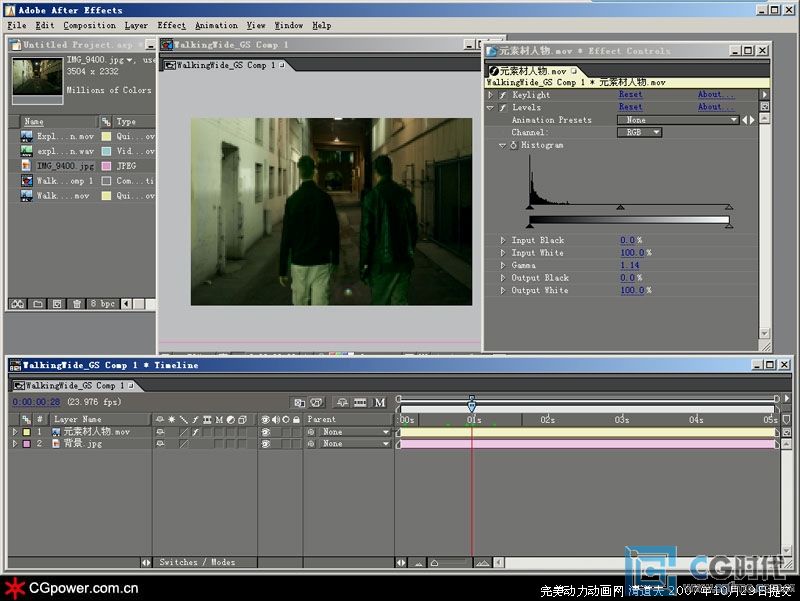Open the Channel RGB dropdown

tap(640, 133)
